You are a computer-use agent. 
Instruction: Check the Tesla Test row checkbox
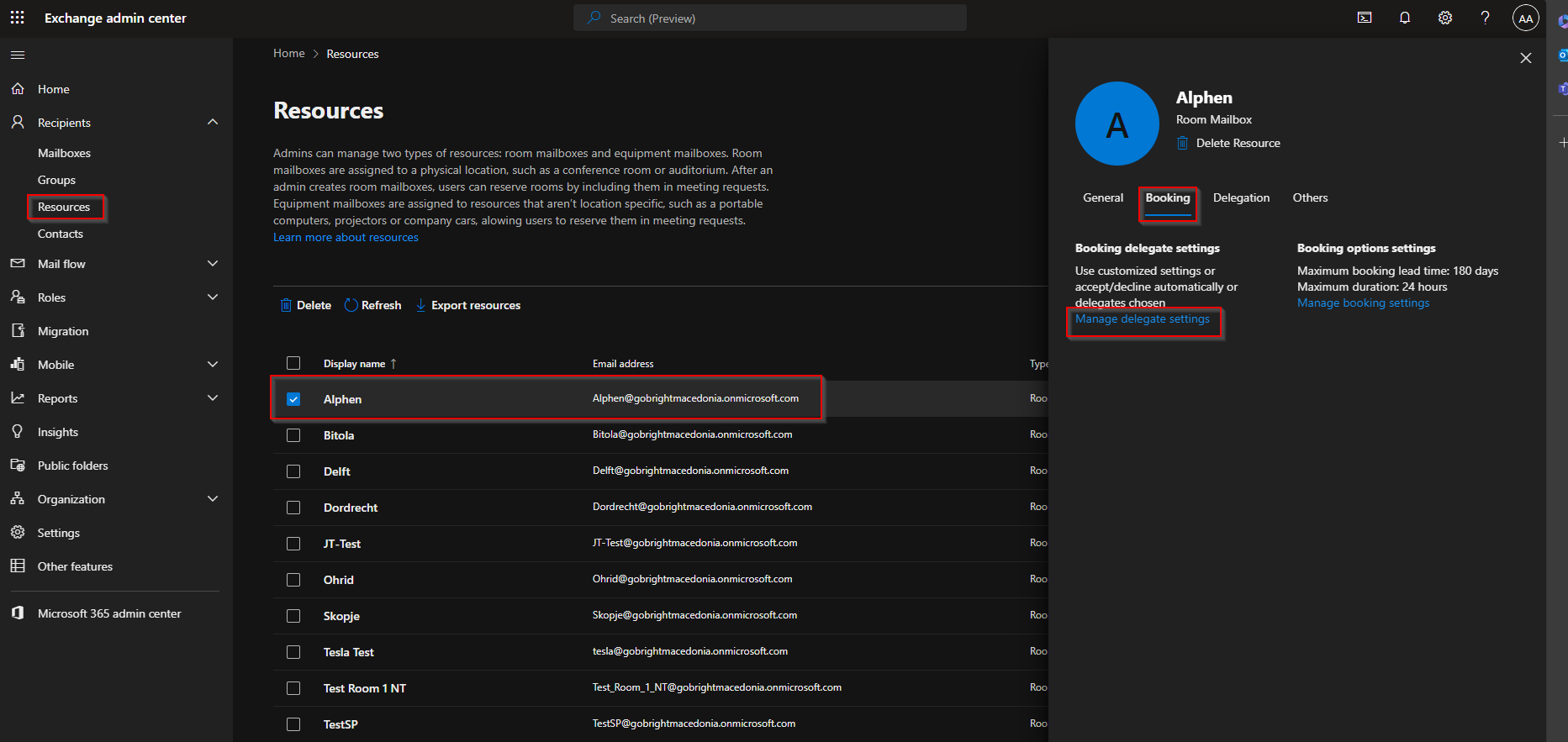coord(293,652)
